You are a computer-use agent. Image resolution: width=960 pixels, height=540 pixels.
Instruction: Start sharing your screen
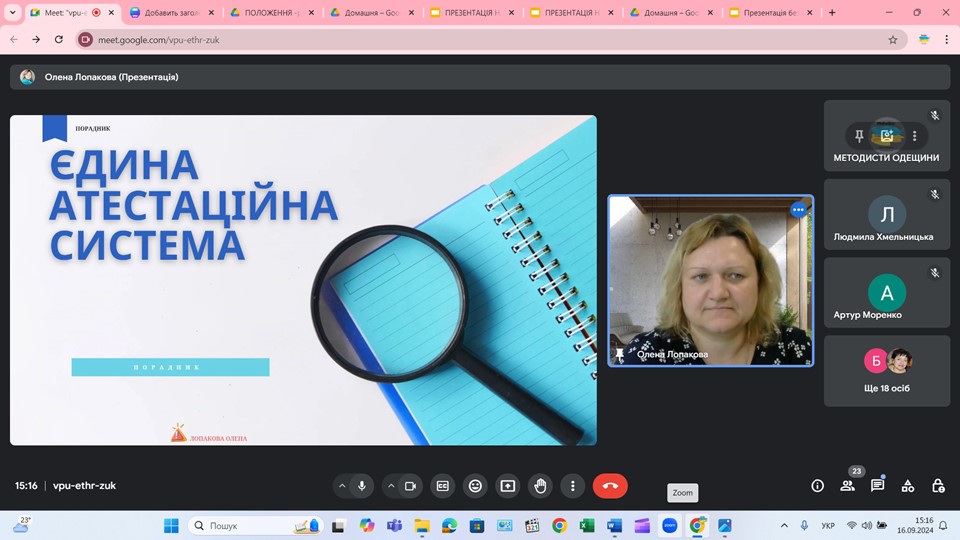(x=508, y=486)
